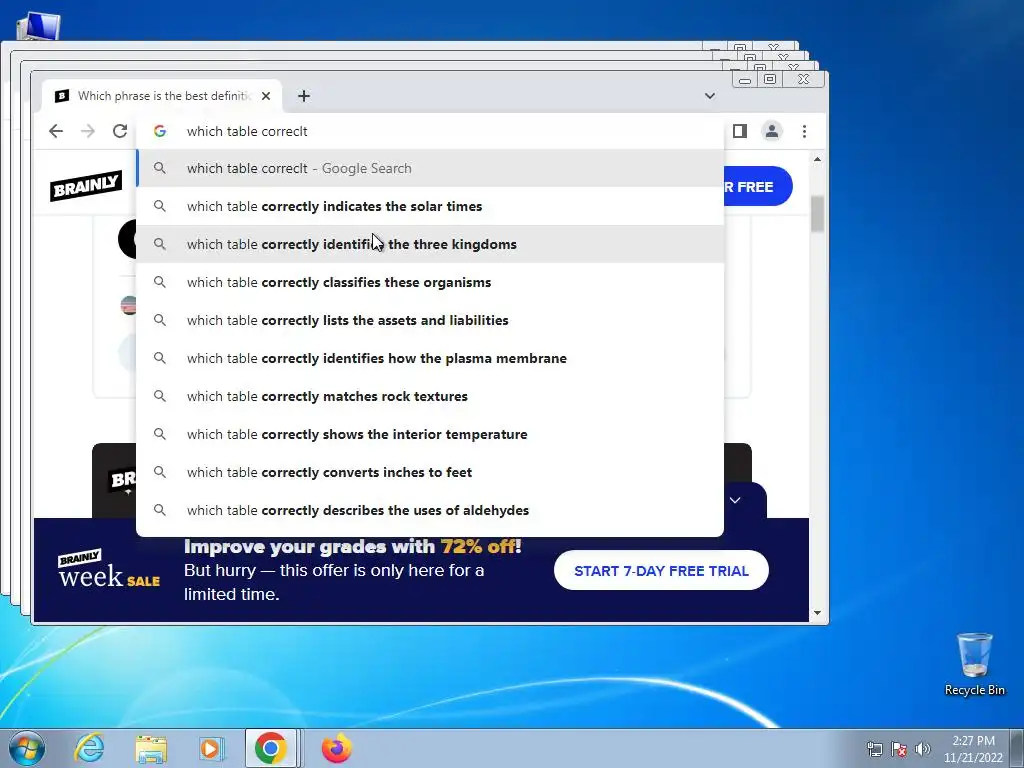This screenshot has height=768, width=1024.
Task: Choose suggestion 'correctly indicates the solar times'
Action: [x=430, y=206]
